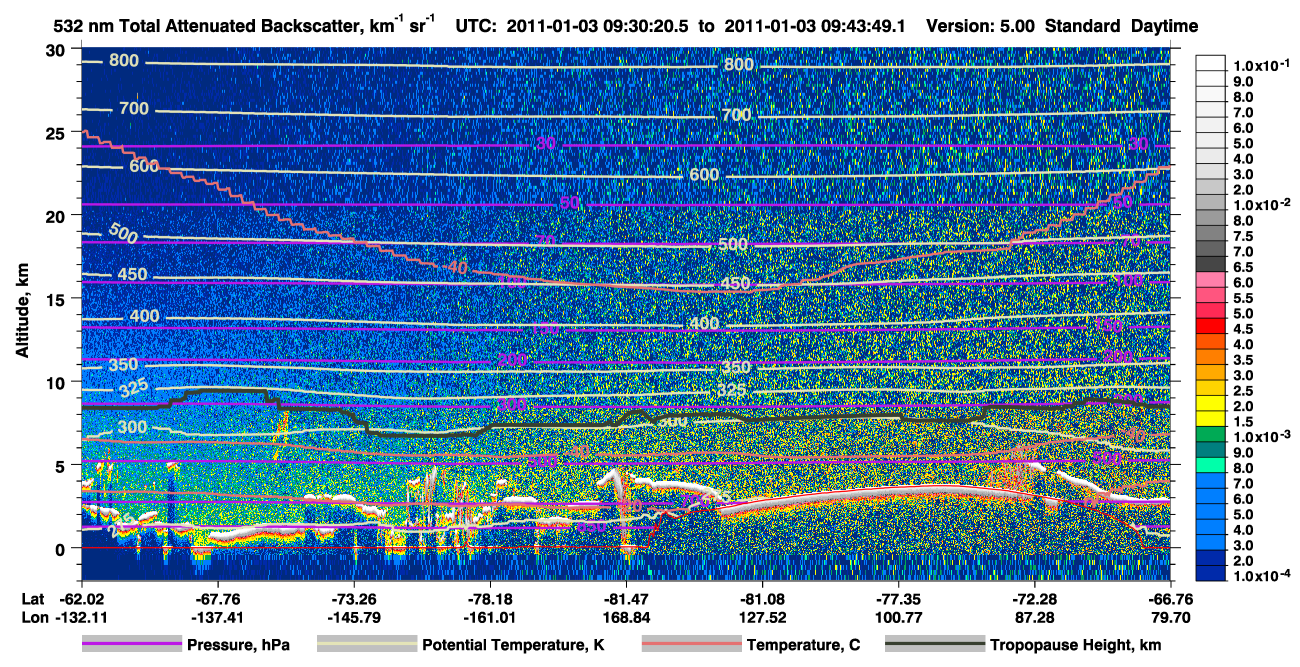Click longitude value 79.70
The height and width of the screenshot is (667, 1300).
[x=1171, y=618]
